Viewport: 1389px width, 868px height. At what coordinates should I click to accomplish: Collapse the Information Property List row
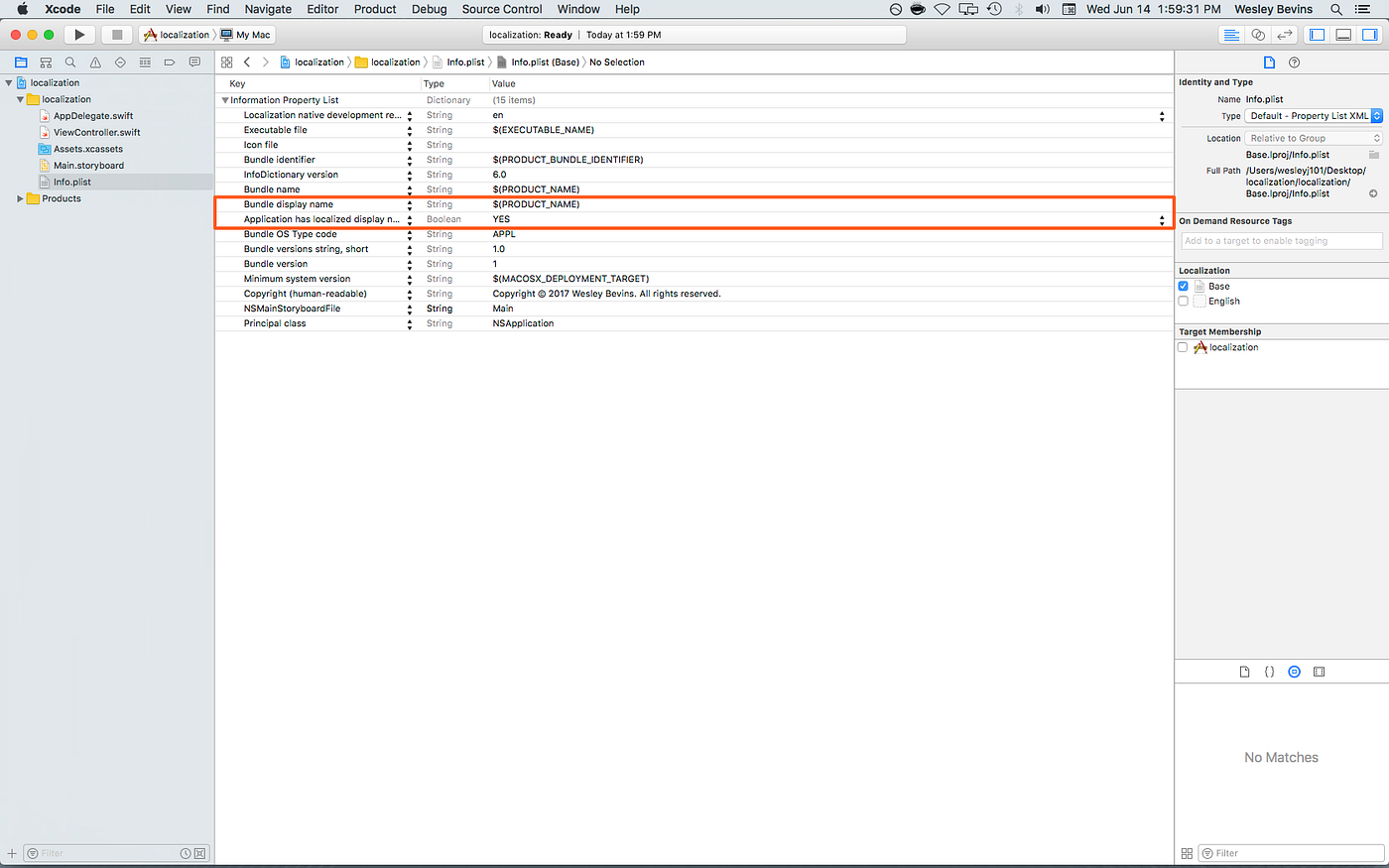[224, 99]
